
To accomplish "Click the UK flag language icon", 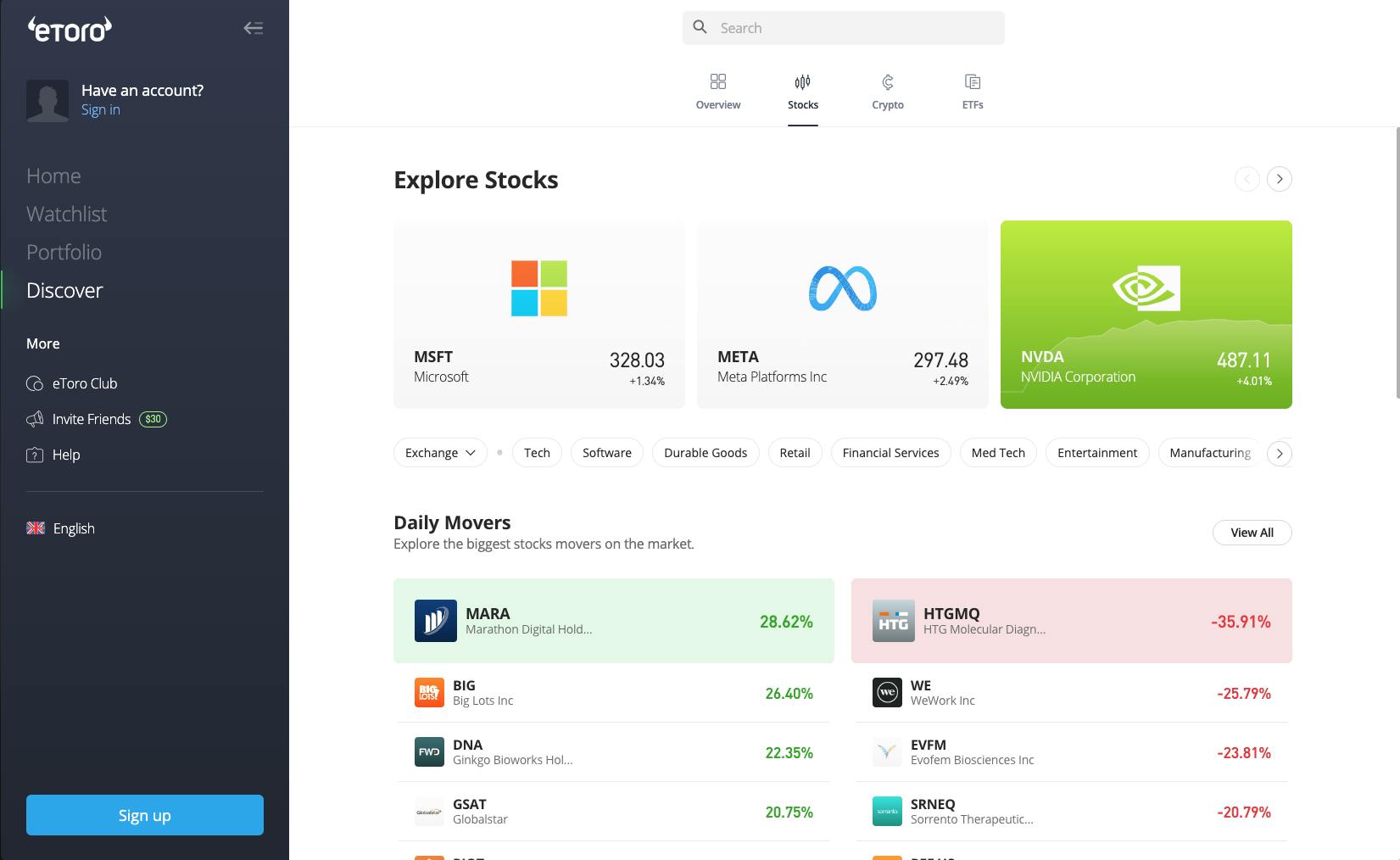I will (x=36, y=528).
